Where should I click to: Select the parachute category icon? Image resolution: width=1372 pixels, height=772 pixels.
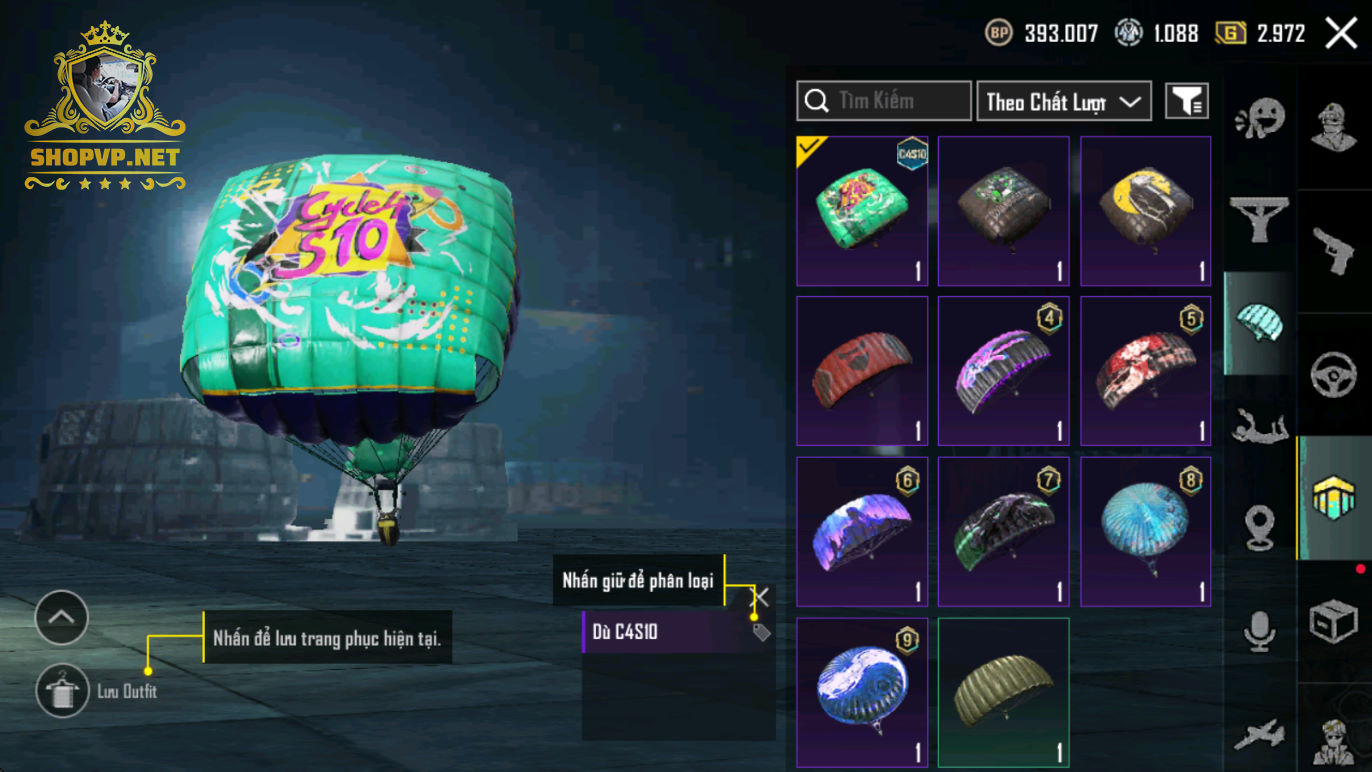pyautogui.click(x=1259, y=323)
